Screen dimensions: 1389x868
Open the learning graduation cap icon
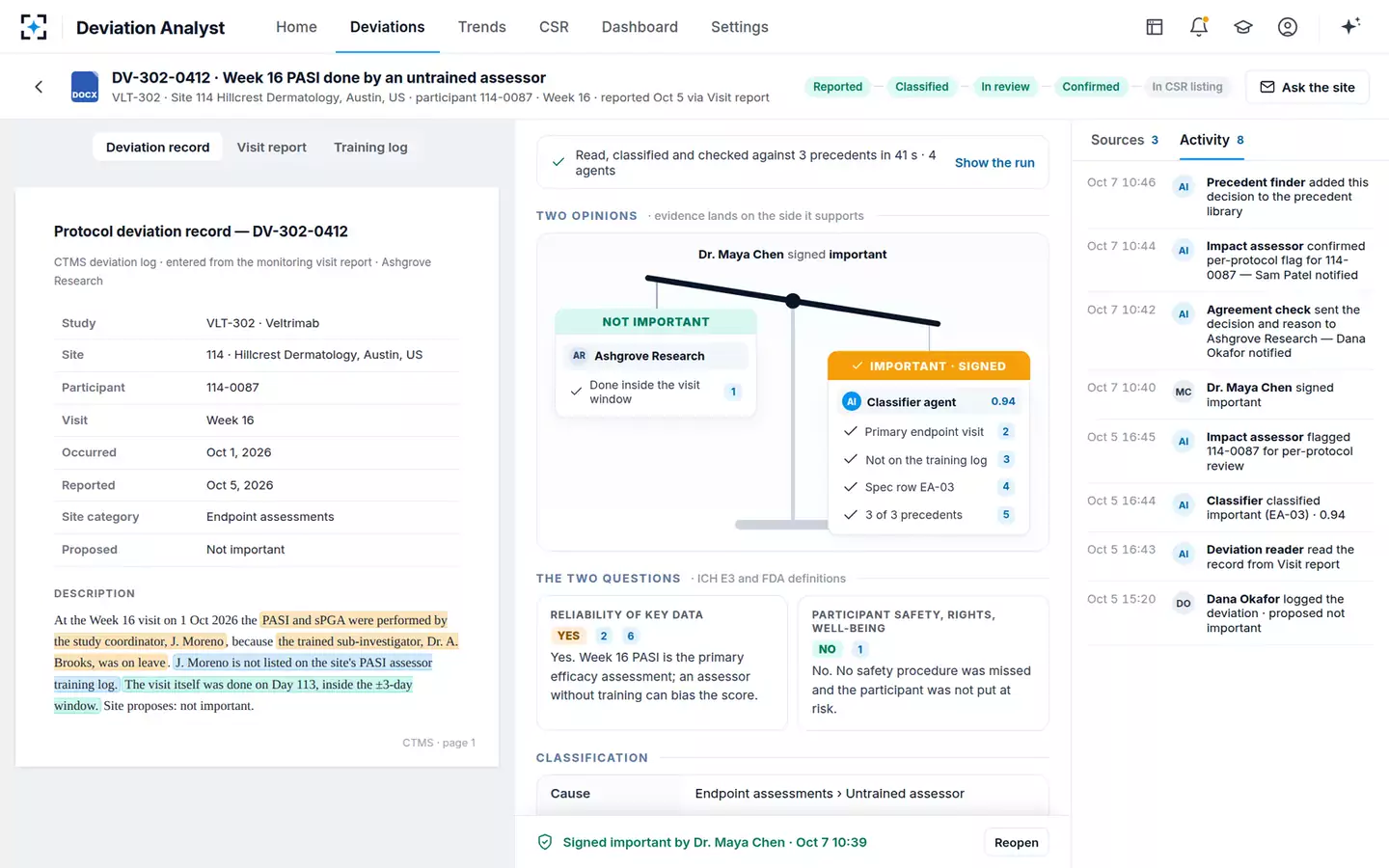click(x=1243, y=27)
